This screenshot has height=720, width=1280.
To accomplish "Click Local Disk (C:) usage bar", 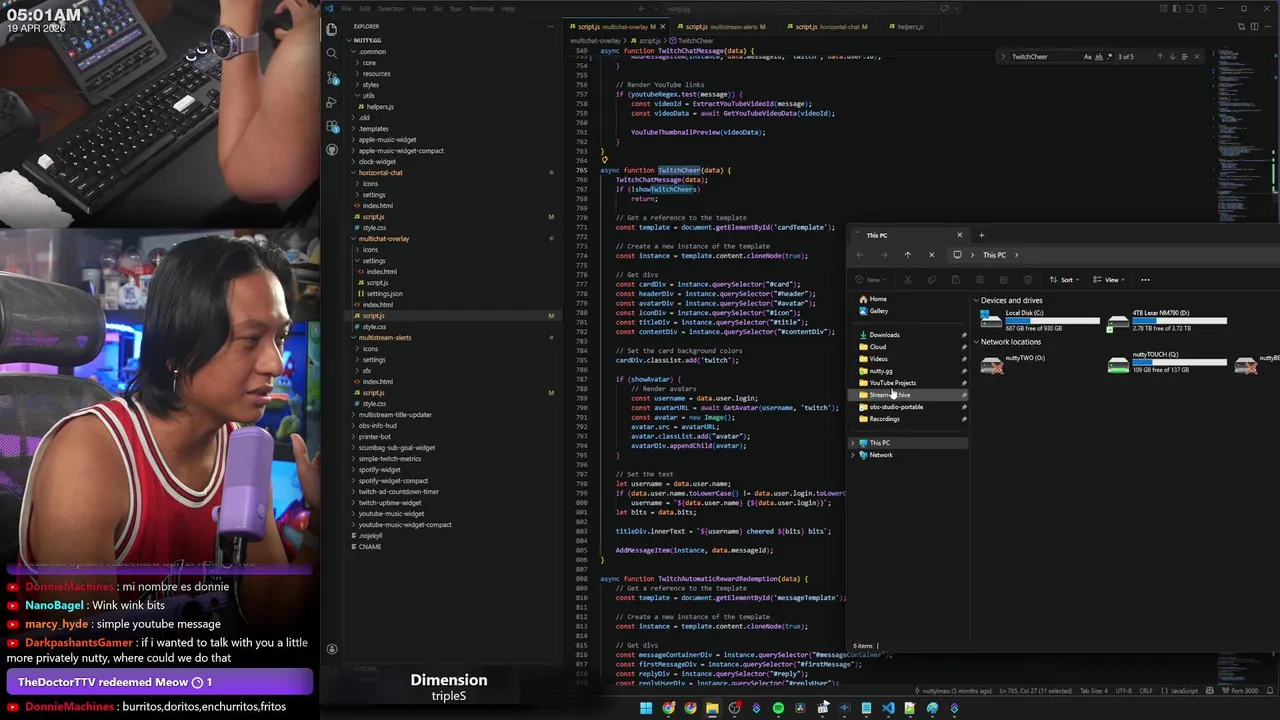I will click(1052, 321).
